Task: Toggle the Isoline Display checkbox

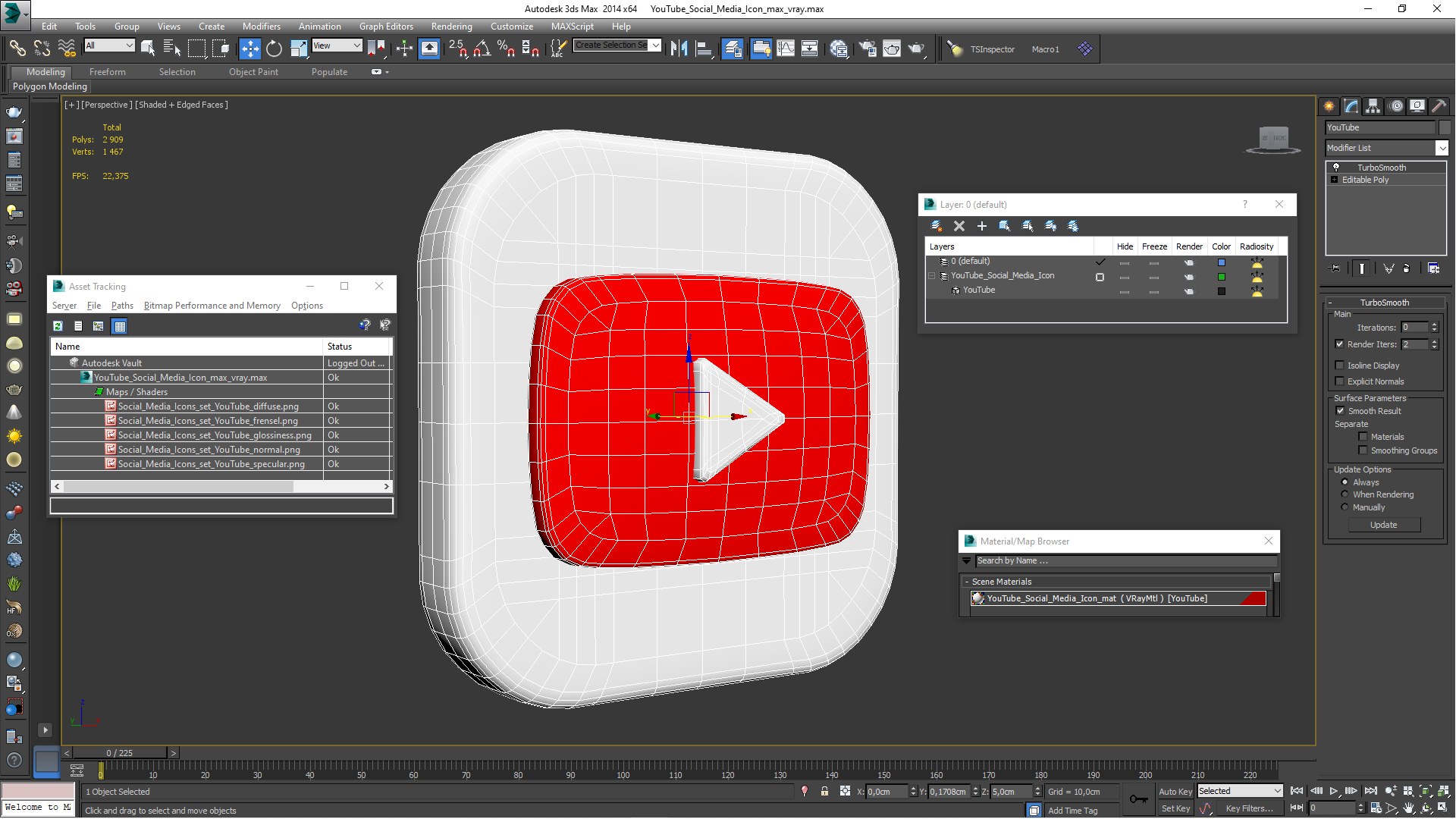Action: pos(1339,366)
